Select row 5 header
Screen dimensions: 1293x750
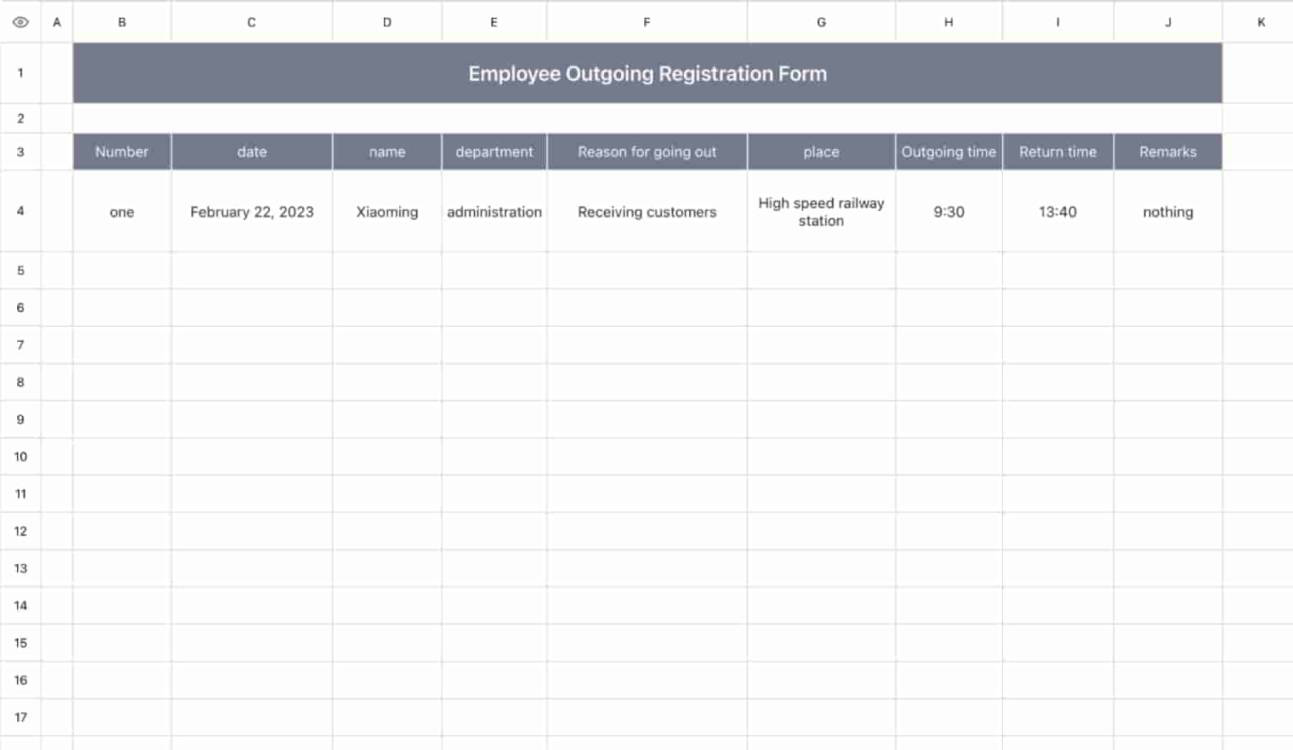click(x=20, y=270)
